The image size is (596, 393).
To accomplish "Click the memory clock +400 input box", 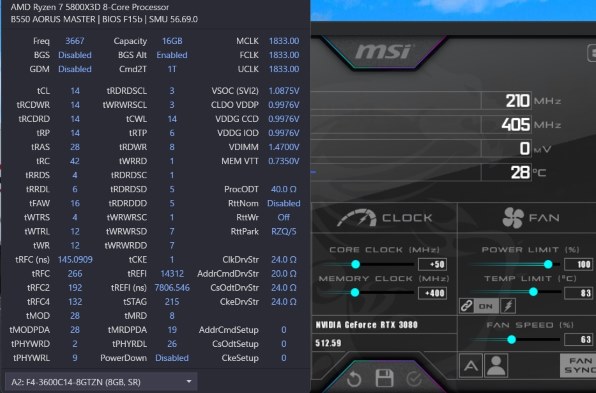I will pyautogui.click(x=432, y=293).
